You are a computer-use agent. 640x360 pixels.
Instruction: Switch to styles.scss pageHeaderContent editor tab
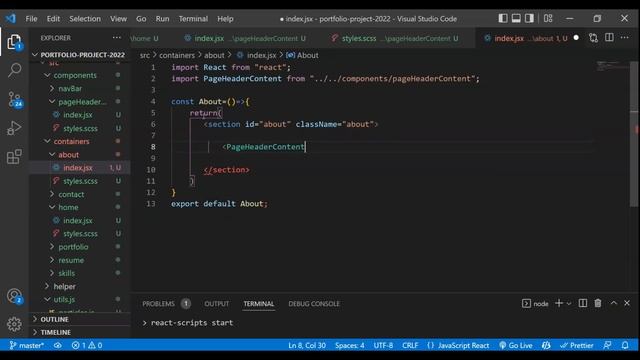click(394, 38)
